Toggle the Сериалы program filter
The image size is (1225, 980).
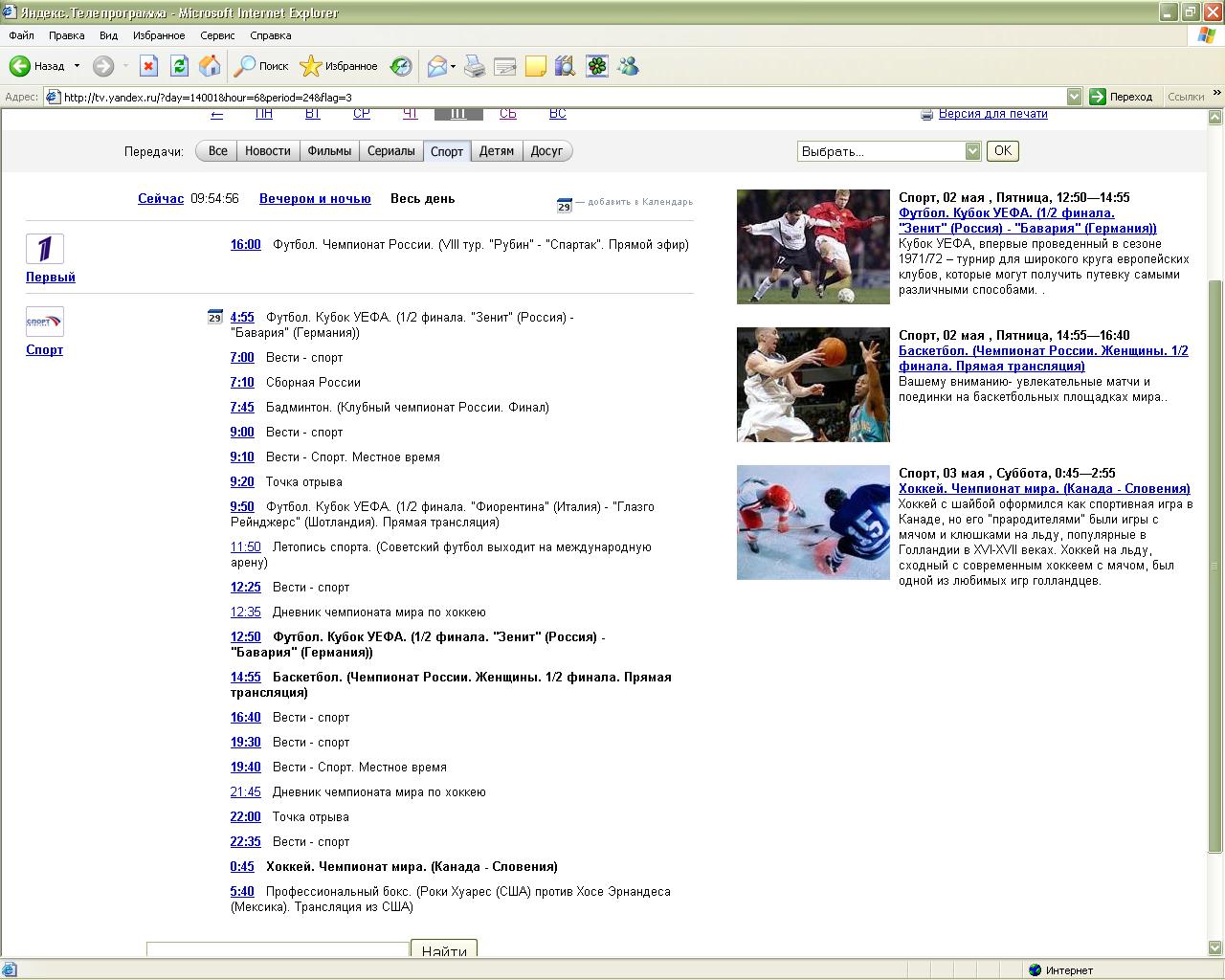tap(391, 151)
